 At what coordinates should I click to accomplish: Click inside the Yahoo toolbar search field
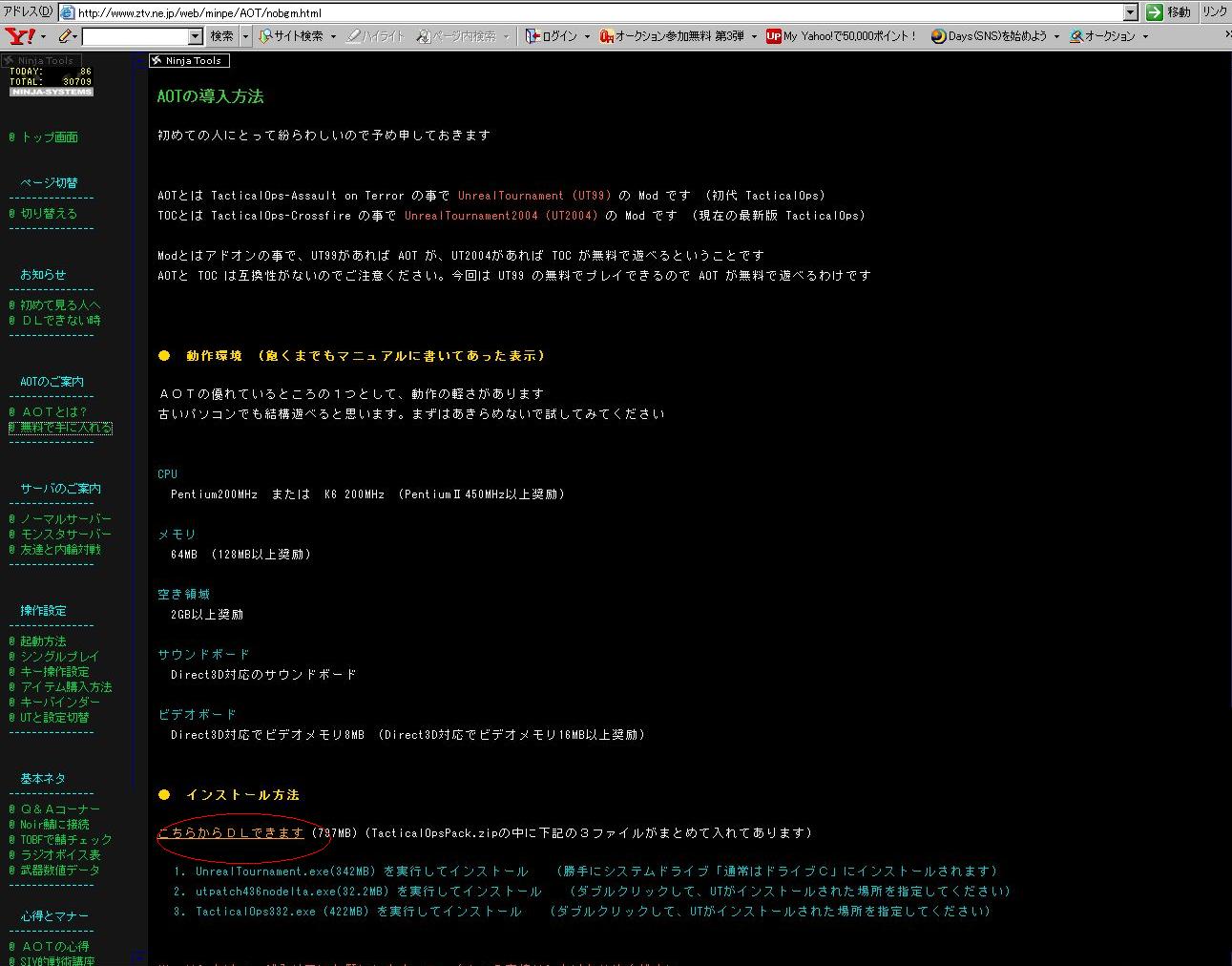tap(136, 36)
